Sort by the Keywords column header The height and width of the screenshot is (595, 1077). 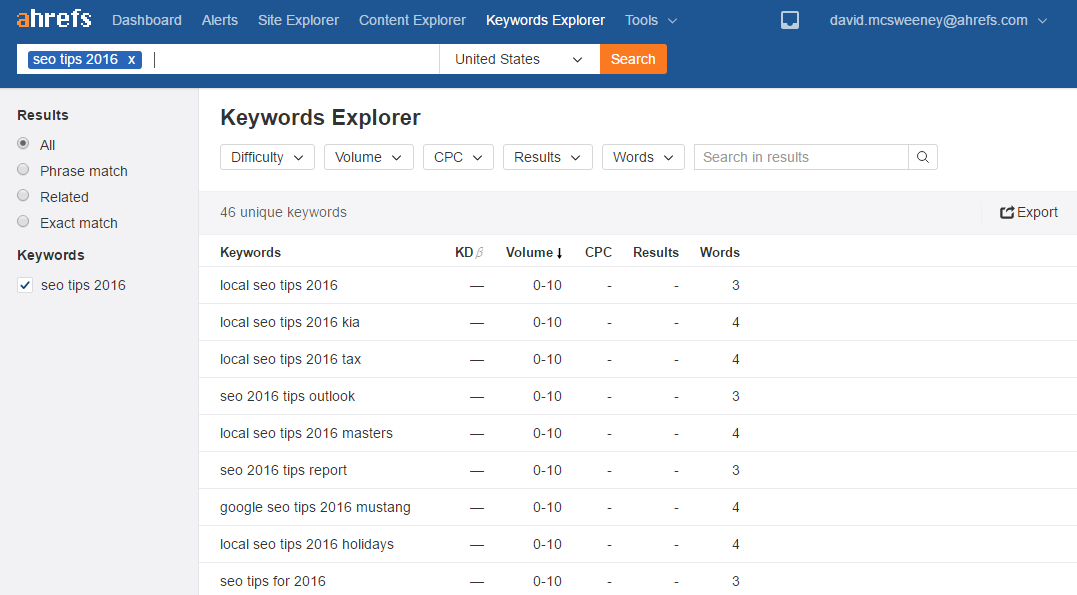point(251,252)
